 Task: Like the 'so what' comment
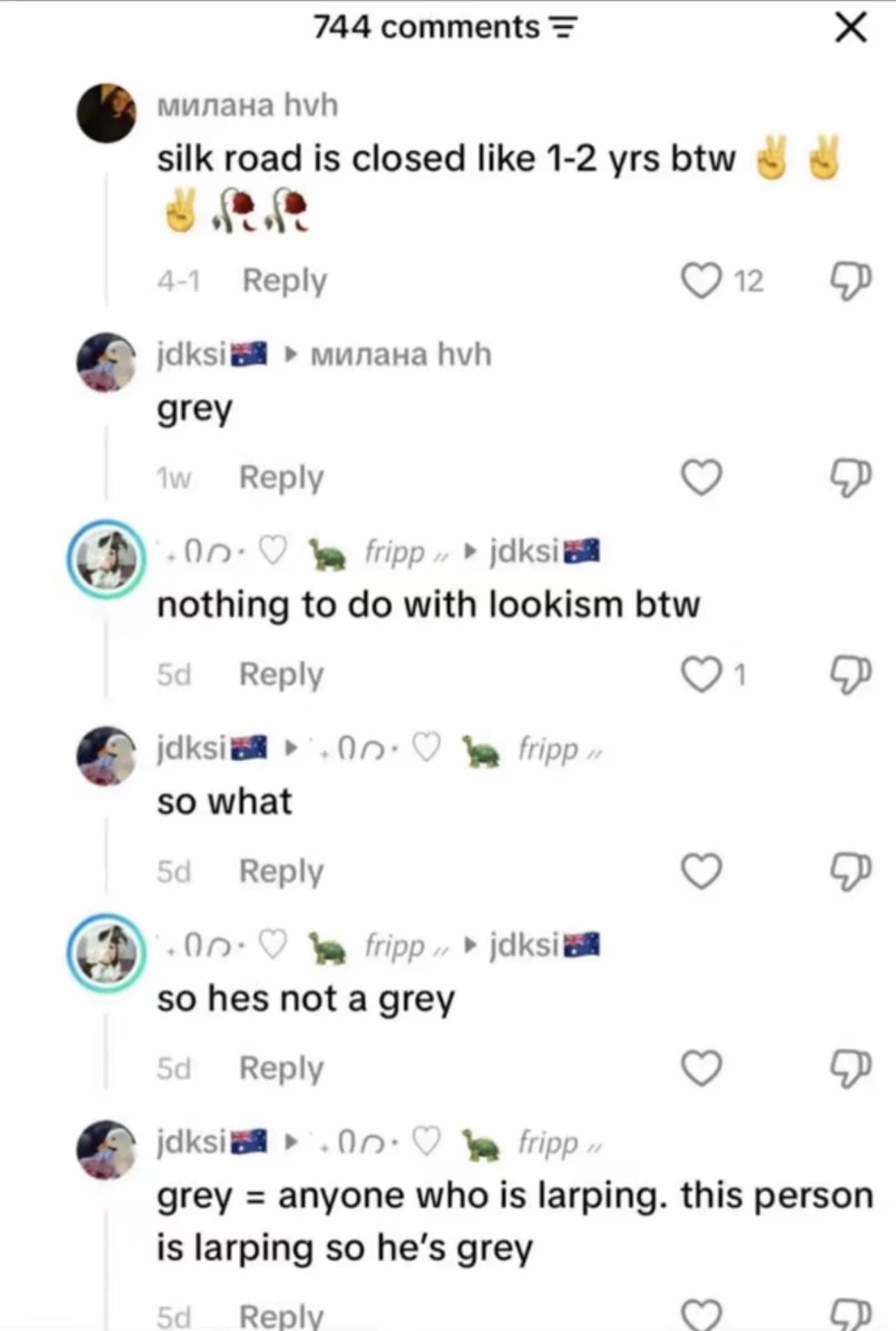coord(701,871)
